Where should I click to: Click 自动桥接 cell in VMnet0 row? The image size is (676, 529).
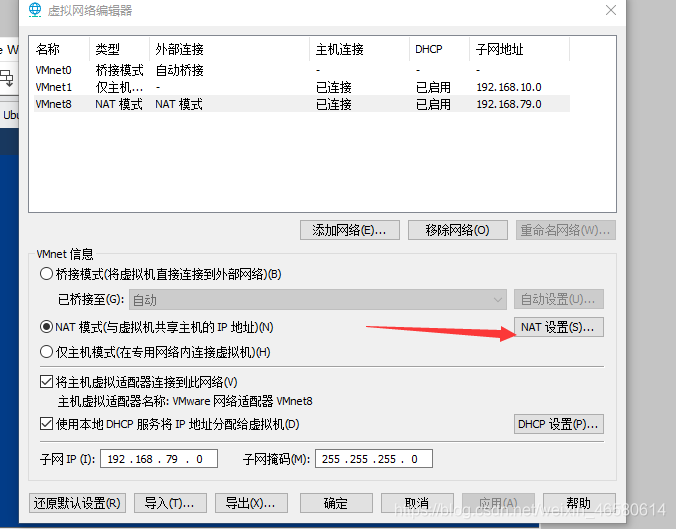[x=179, y=70]
